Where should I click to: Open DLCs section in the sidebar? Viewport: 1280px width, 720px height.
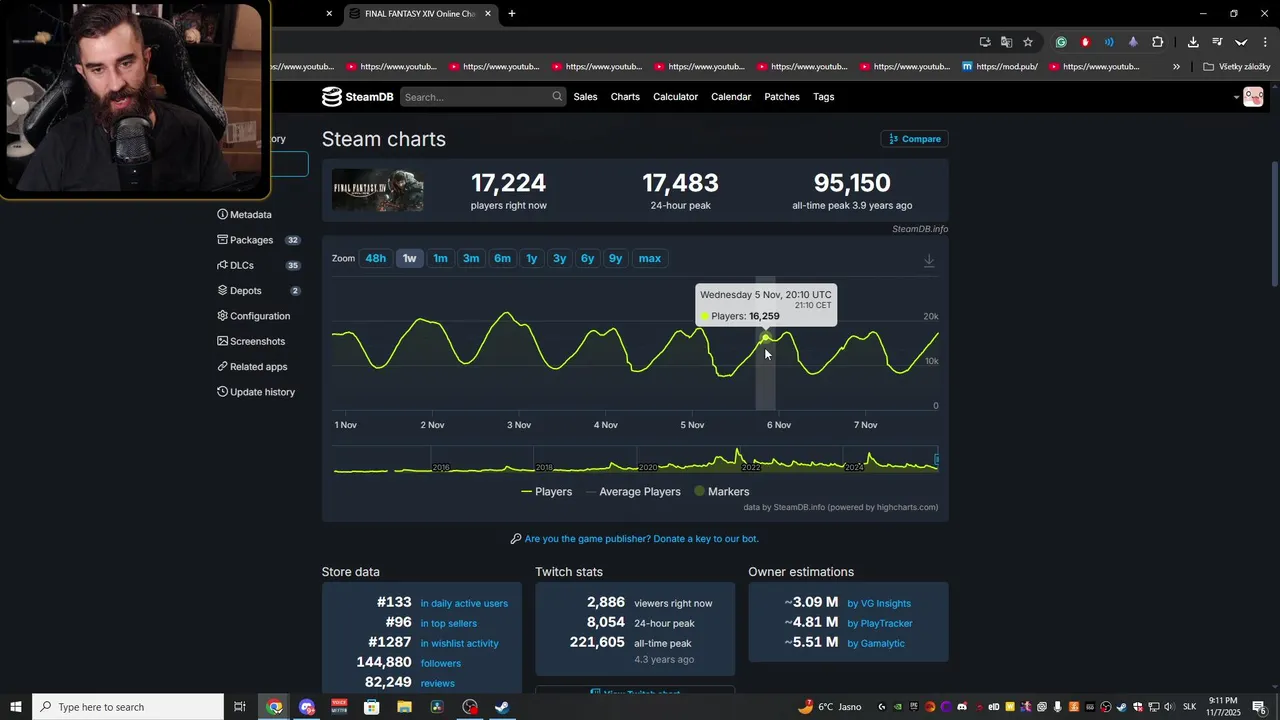tap(259, 266)
